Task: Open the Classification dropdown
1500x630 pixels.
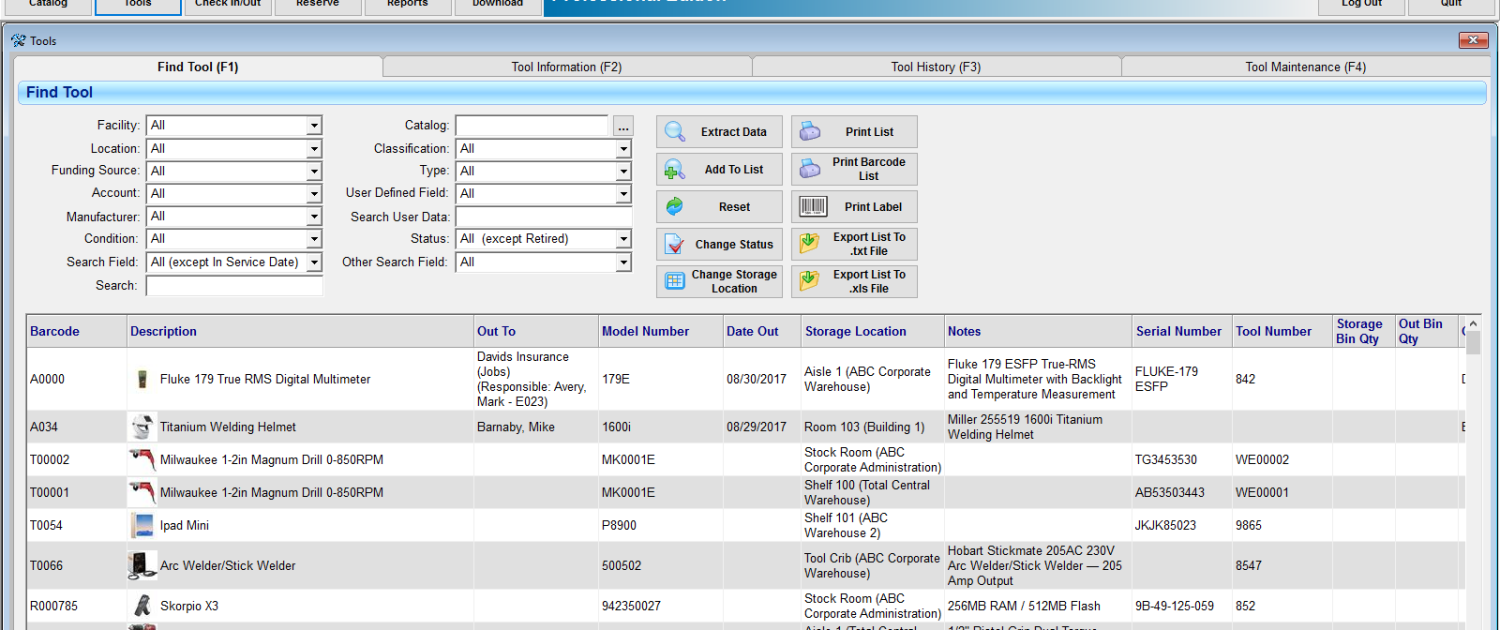Action: [624, 149]
